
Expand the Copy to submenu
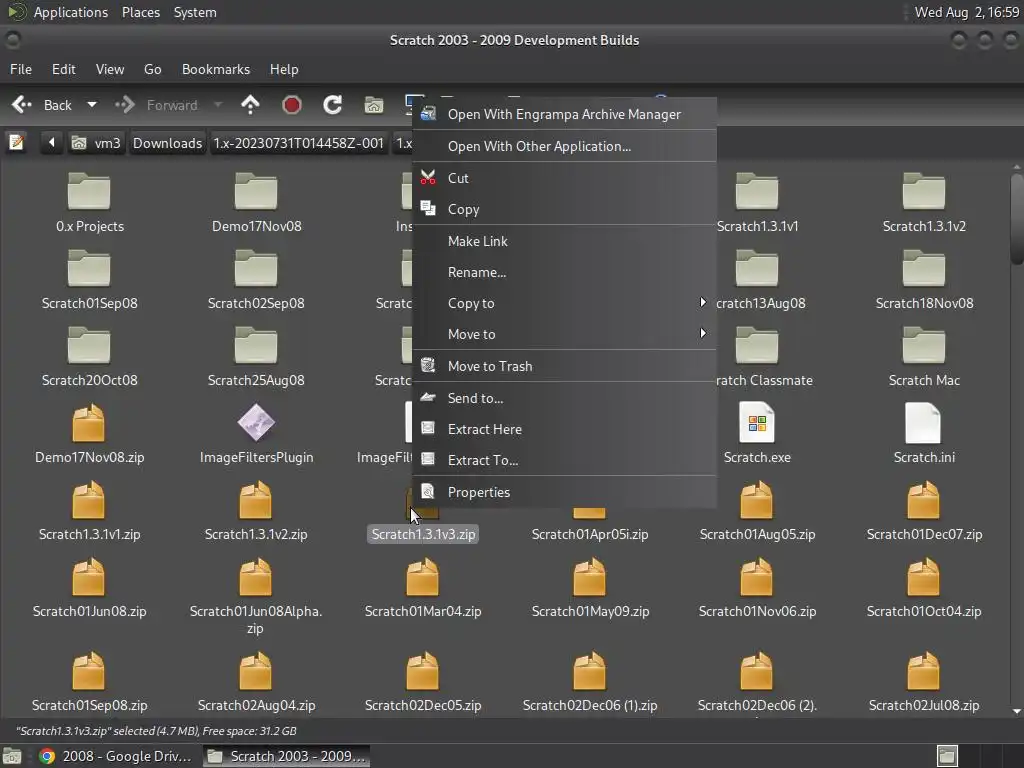[x=564, y=303]
